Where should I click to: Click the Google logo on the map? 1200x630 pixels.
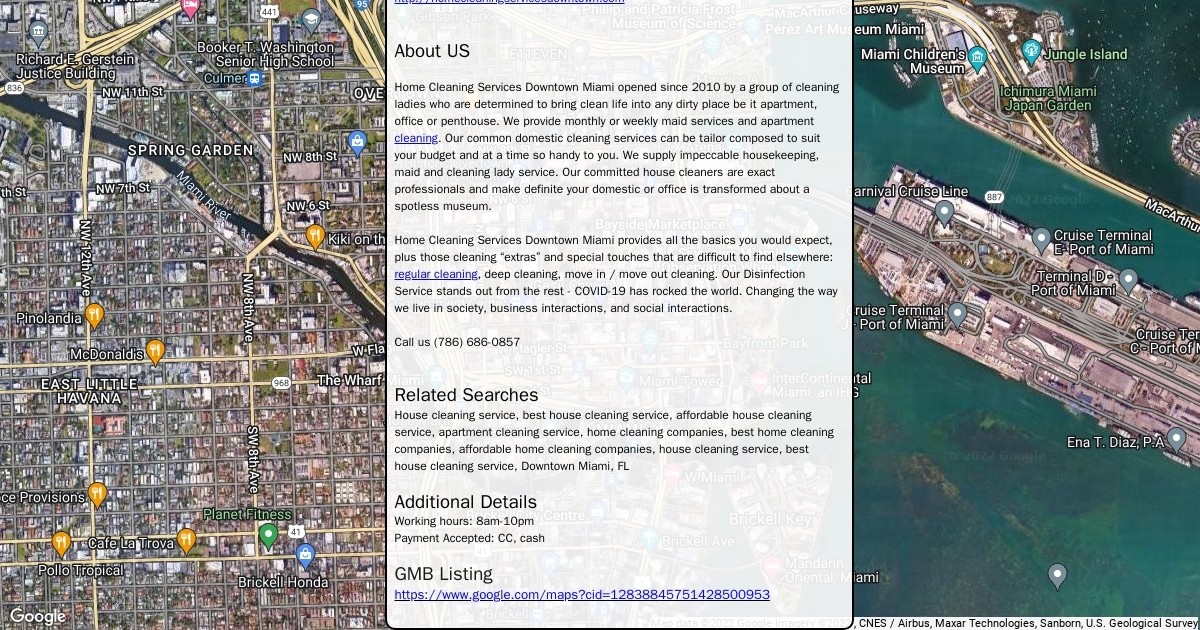[37, 616]
